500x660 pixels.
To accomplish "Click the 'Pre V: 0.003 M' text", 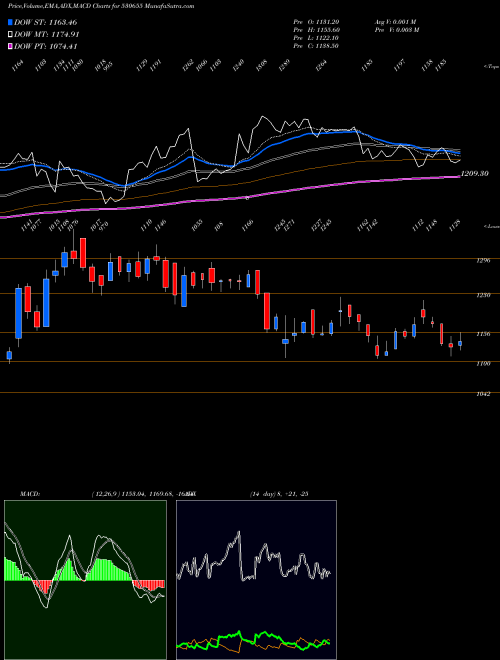I will tap(396, 30).
